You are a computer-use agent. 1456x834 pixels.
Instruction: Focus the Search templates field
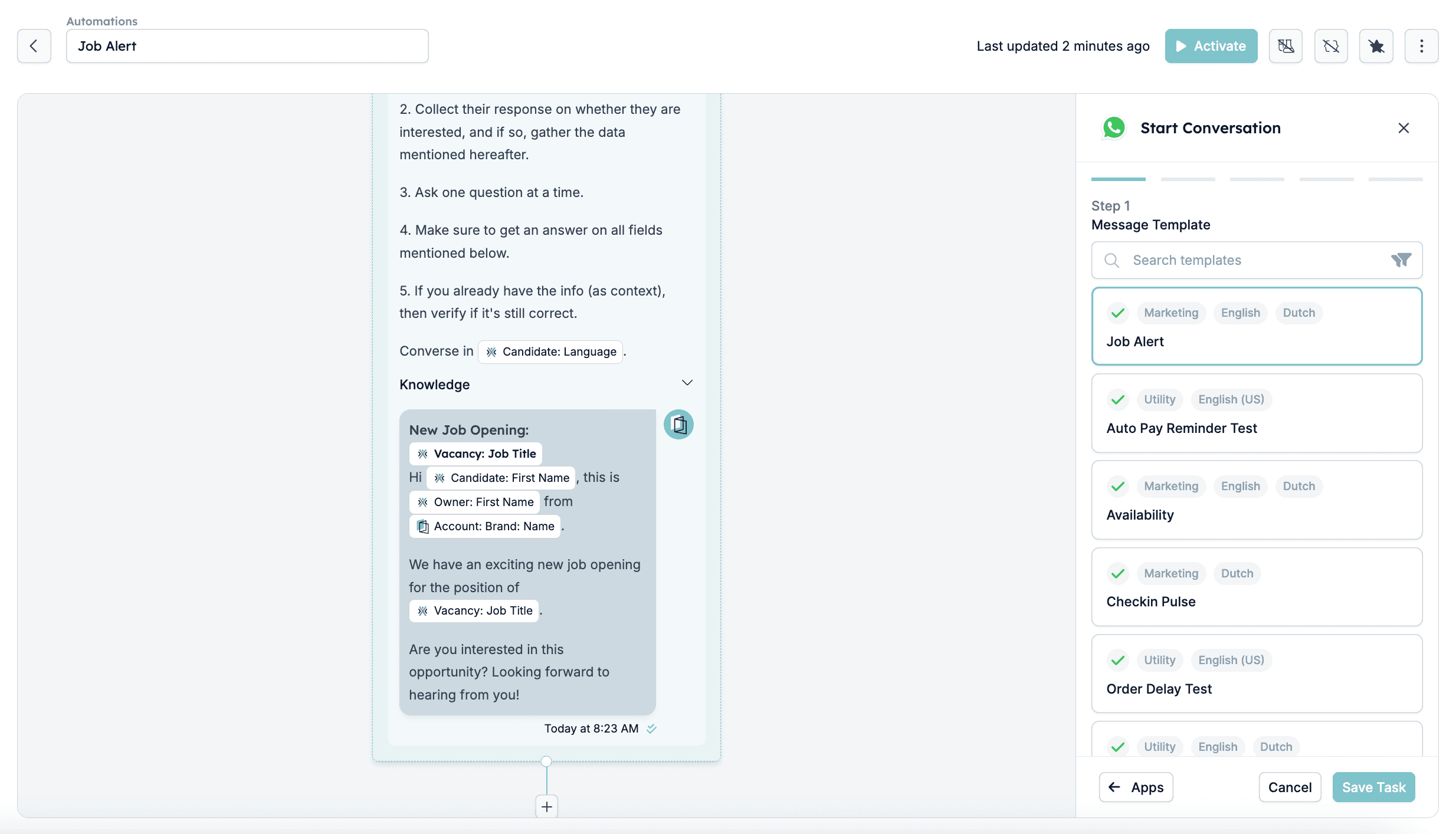click(x=1257, y=260)
